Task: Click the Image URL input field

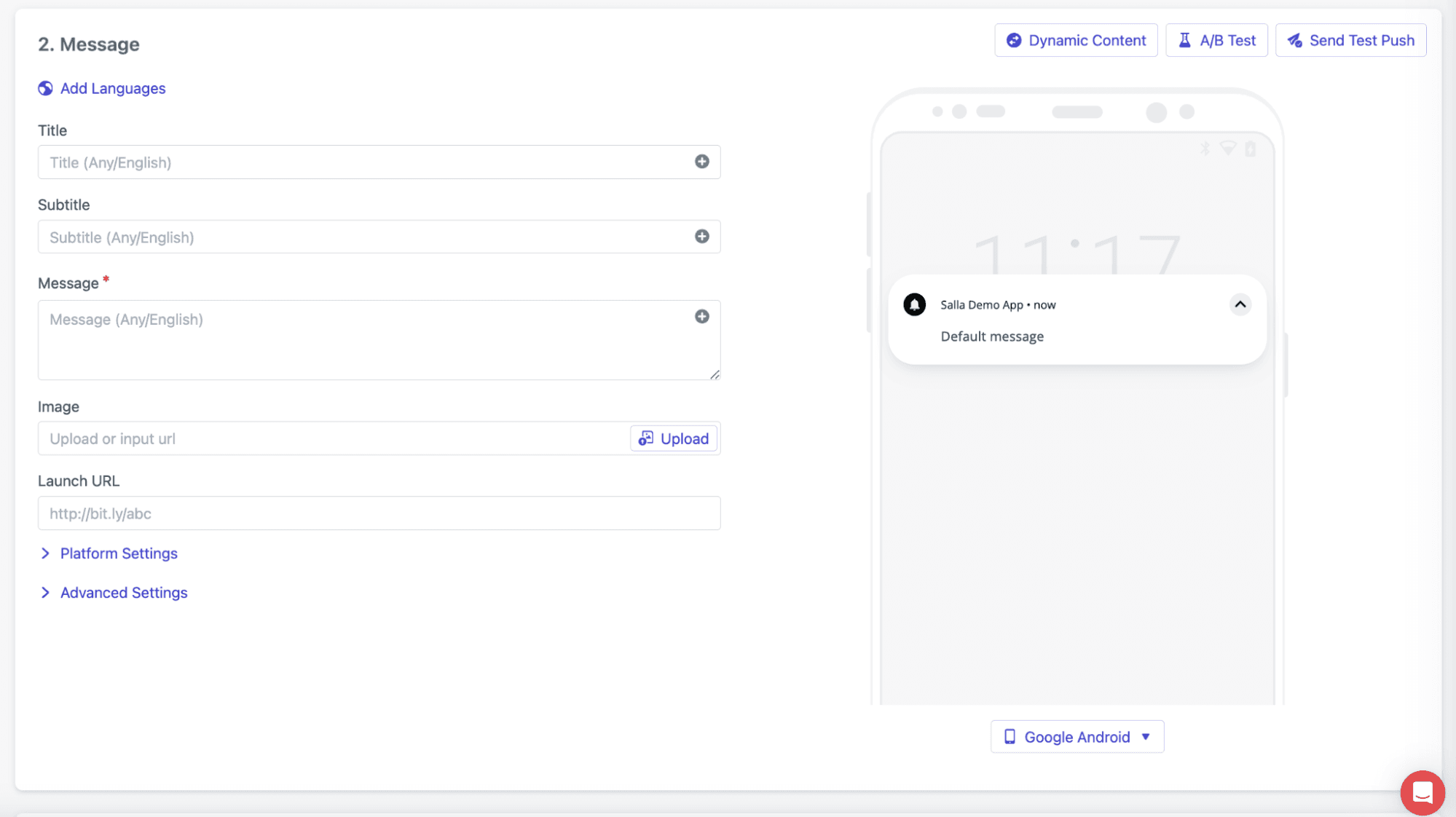Action: pos(331,438)
